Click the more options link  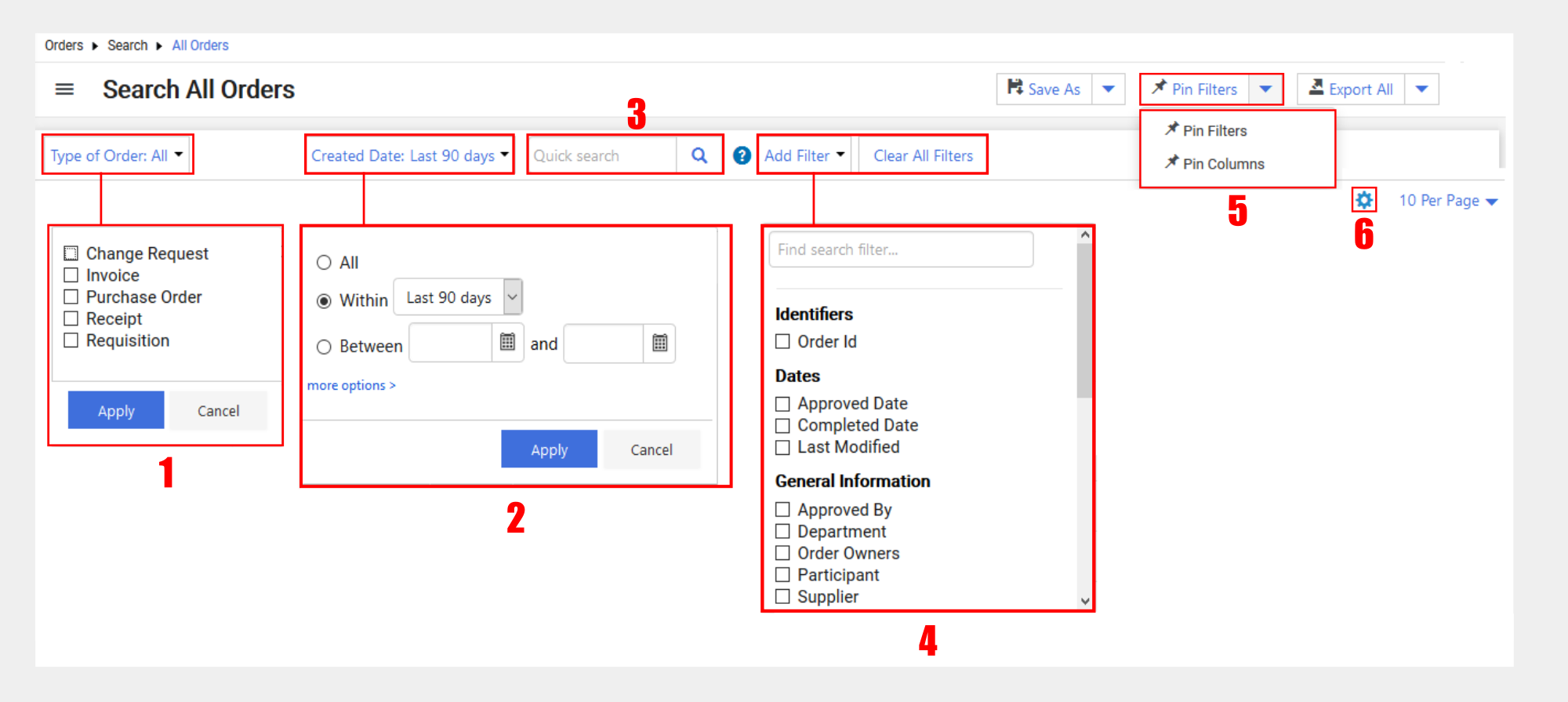tap(351, 385)
